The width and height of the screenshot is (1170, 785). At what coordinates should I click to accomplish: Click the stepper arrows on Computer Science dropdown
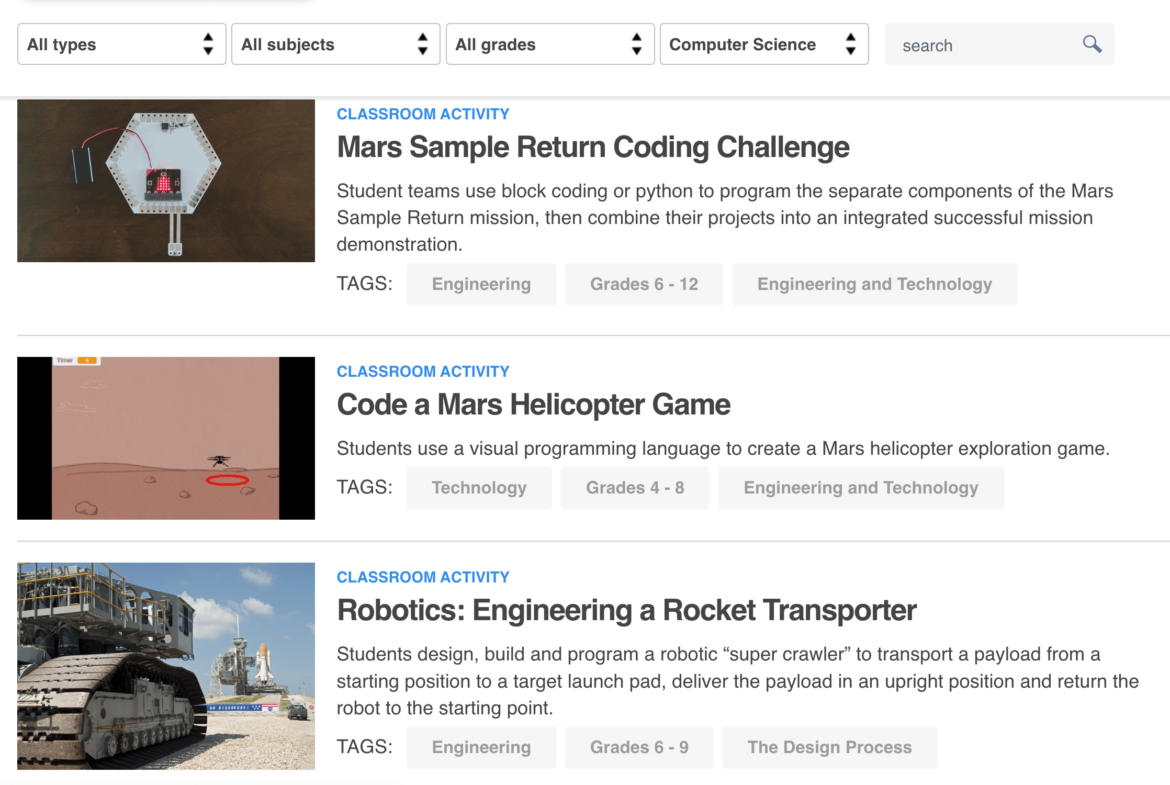[850, 44]
